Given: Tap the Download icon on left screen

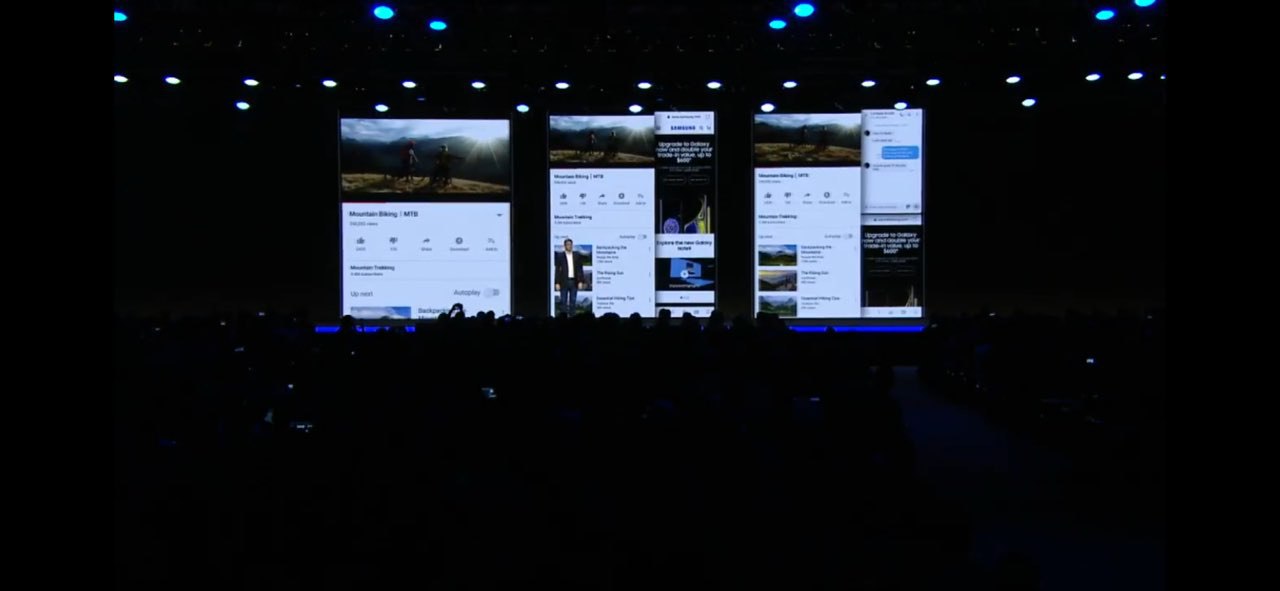Looking at the screenshot, I should click(x=459, y=240).
